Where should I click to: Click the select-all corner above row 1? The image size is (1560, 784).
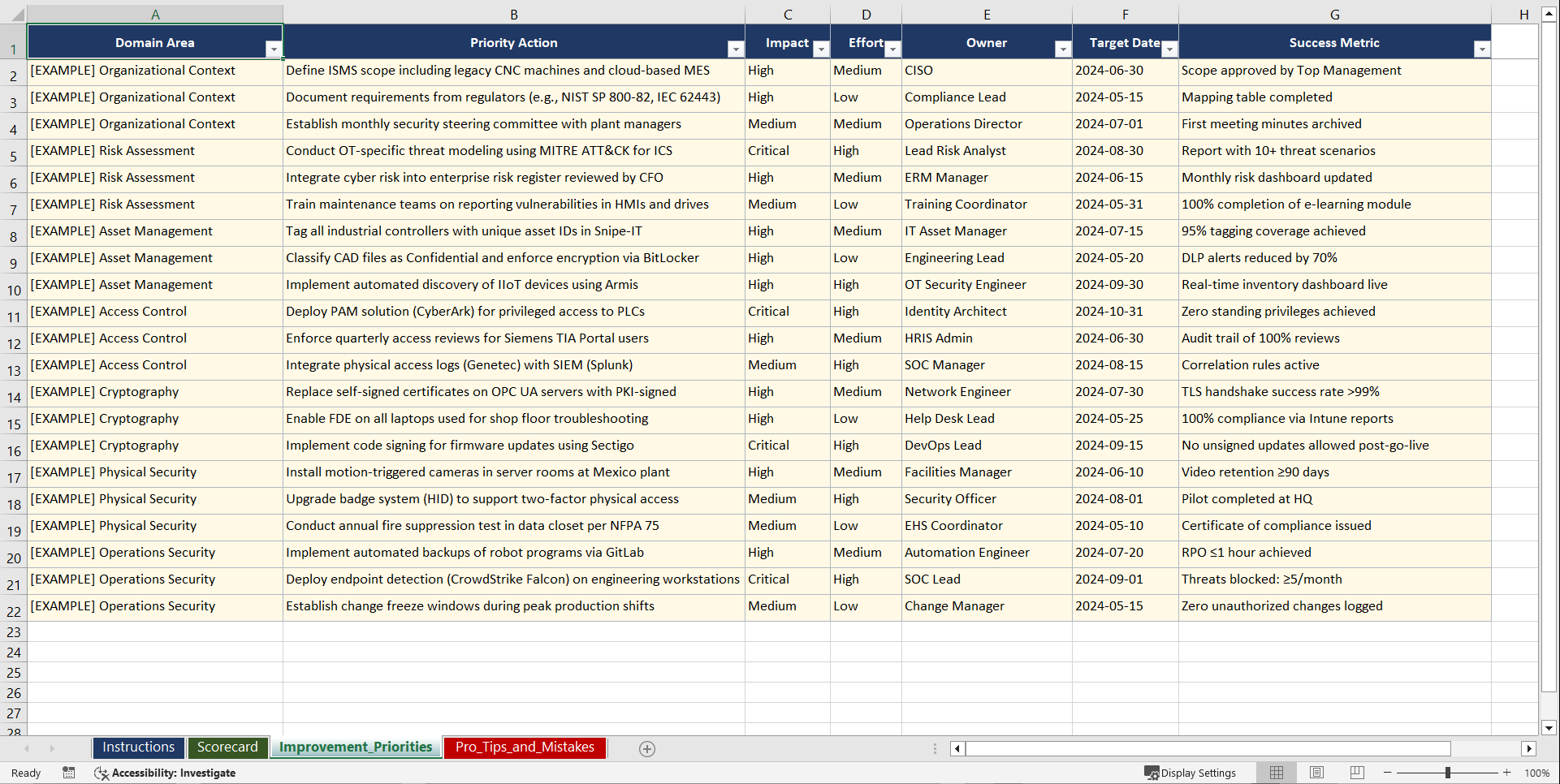tap(18, 14)
